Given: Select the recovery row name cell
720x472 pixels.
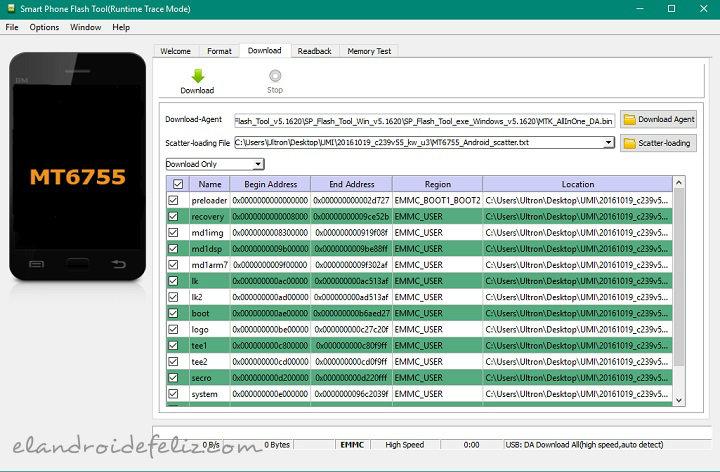Looking at the screenshot, I should (209, 216).
